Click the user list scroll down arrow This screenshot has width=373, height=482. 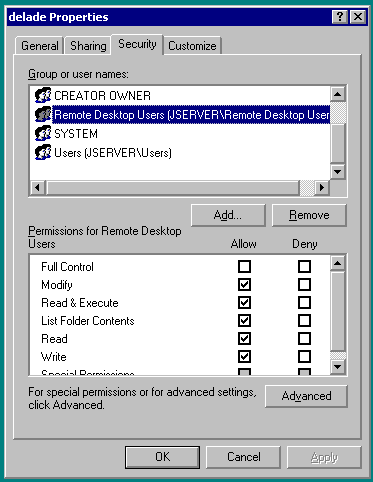[338, 172]
